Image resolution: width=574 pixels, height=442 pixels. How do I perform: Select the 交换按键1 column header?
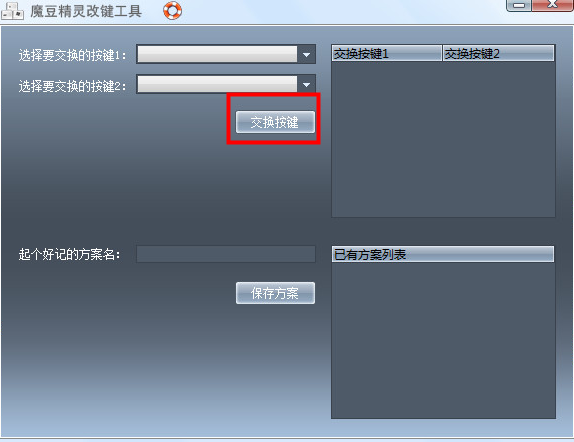coord(387,53)
